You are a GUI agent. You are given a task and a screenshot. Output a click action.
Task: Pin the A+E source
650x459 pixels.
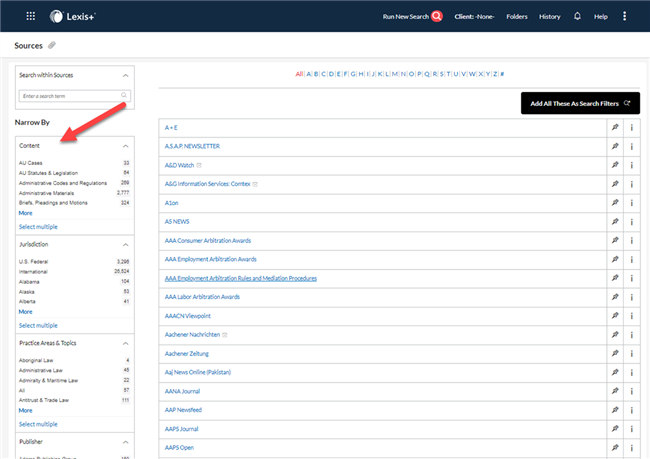pyautogui.click(x=615, y=127)
